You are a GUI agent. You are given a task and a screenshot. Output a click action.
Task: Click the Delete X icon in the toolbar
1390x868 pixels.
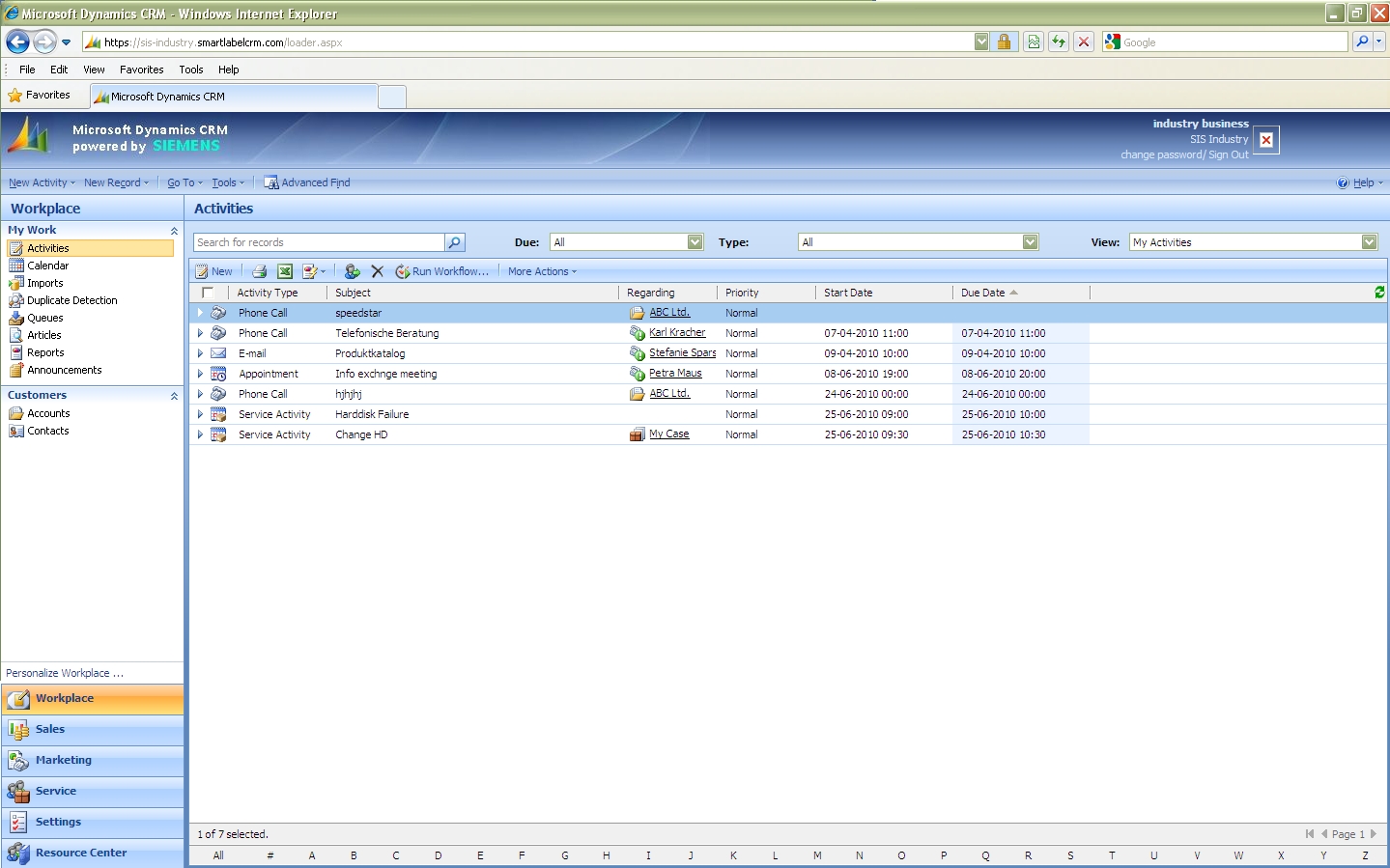(378, 271)
